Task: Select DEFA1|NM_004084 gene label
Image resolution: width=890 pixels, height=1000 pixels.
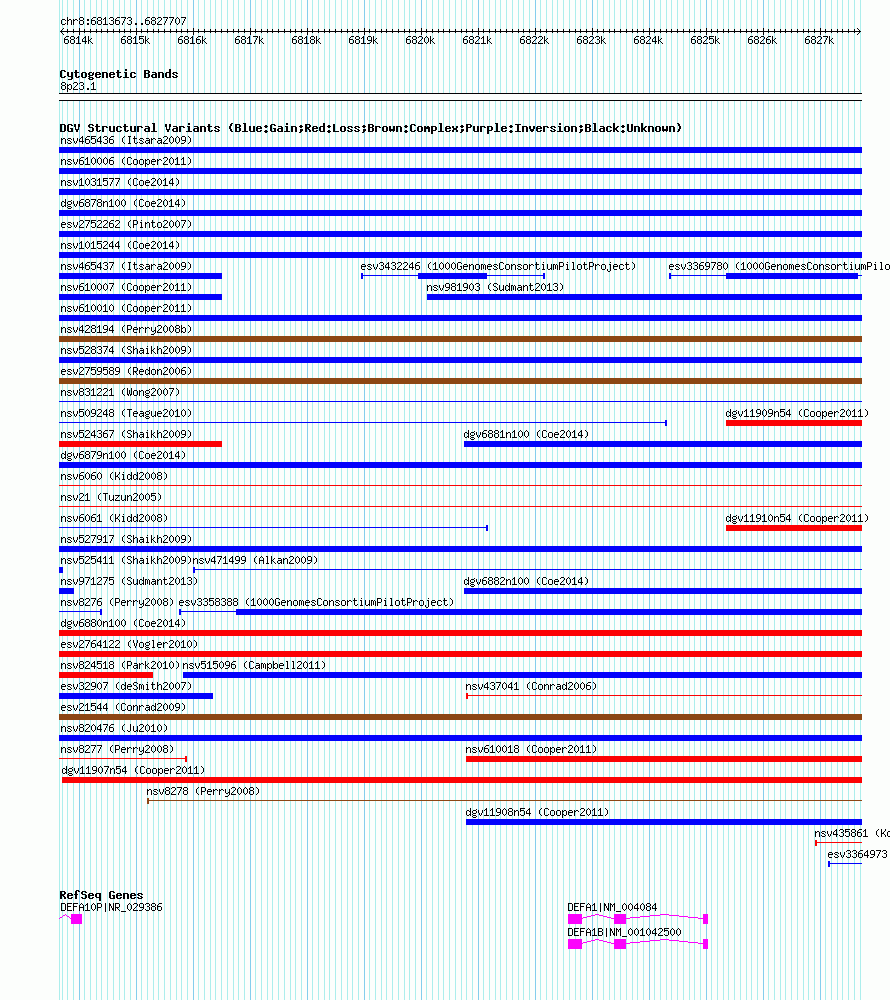Action: coord(613,909)
